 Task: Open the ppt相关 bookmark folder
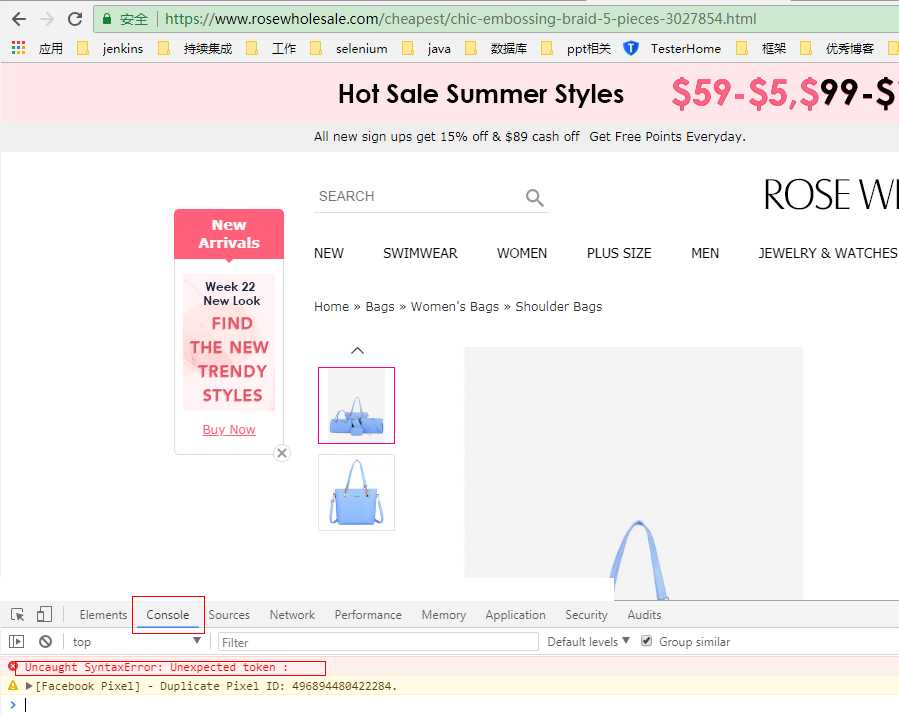coord(576,49)
